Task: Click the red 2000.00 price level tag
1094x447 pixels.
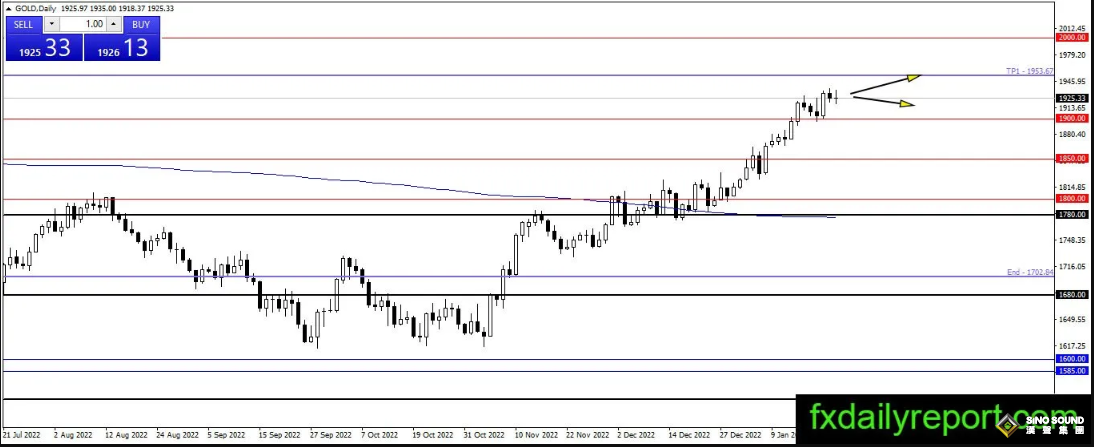Action: click(1071, 37)
